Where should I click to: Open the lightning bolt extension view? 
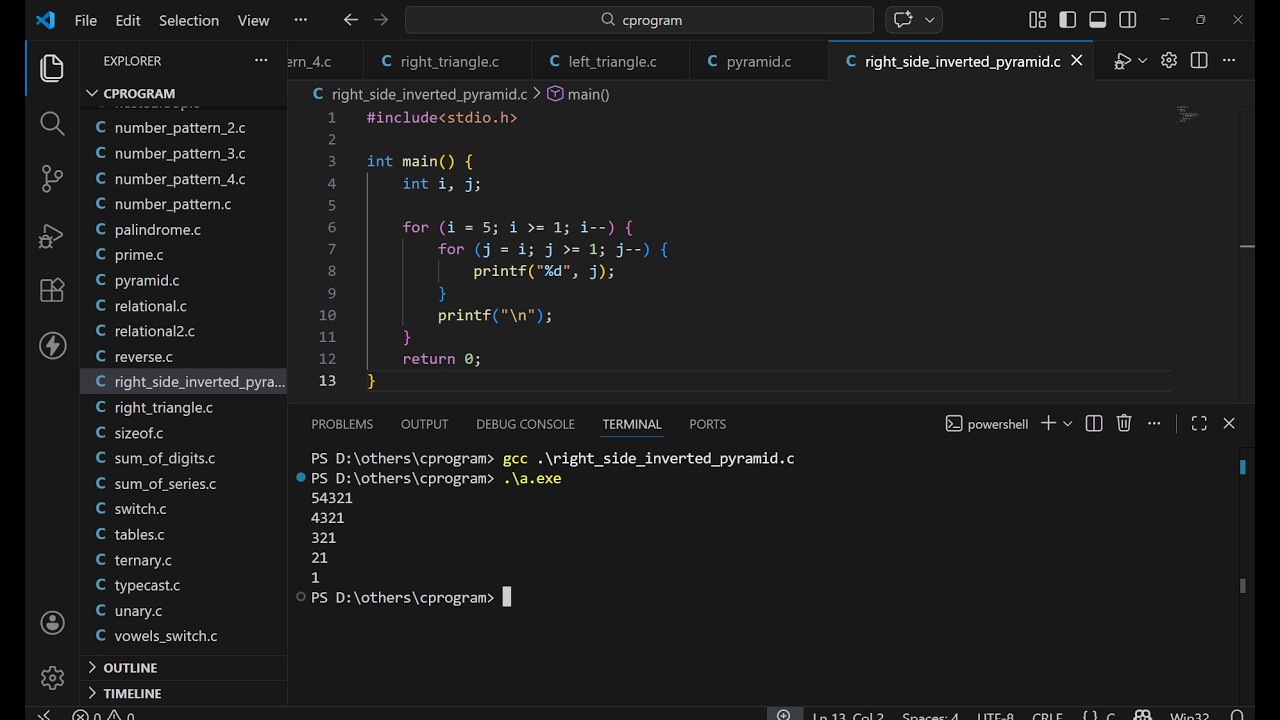(x=52, y=346)
